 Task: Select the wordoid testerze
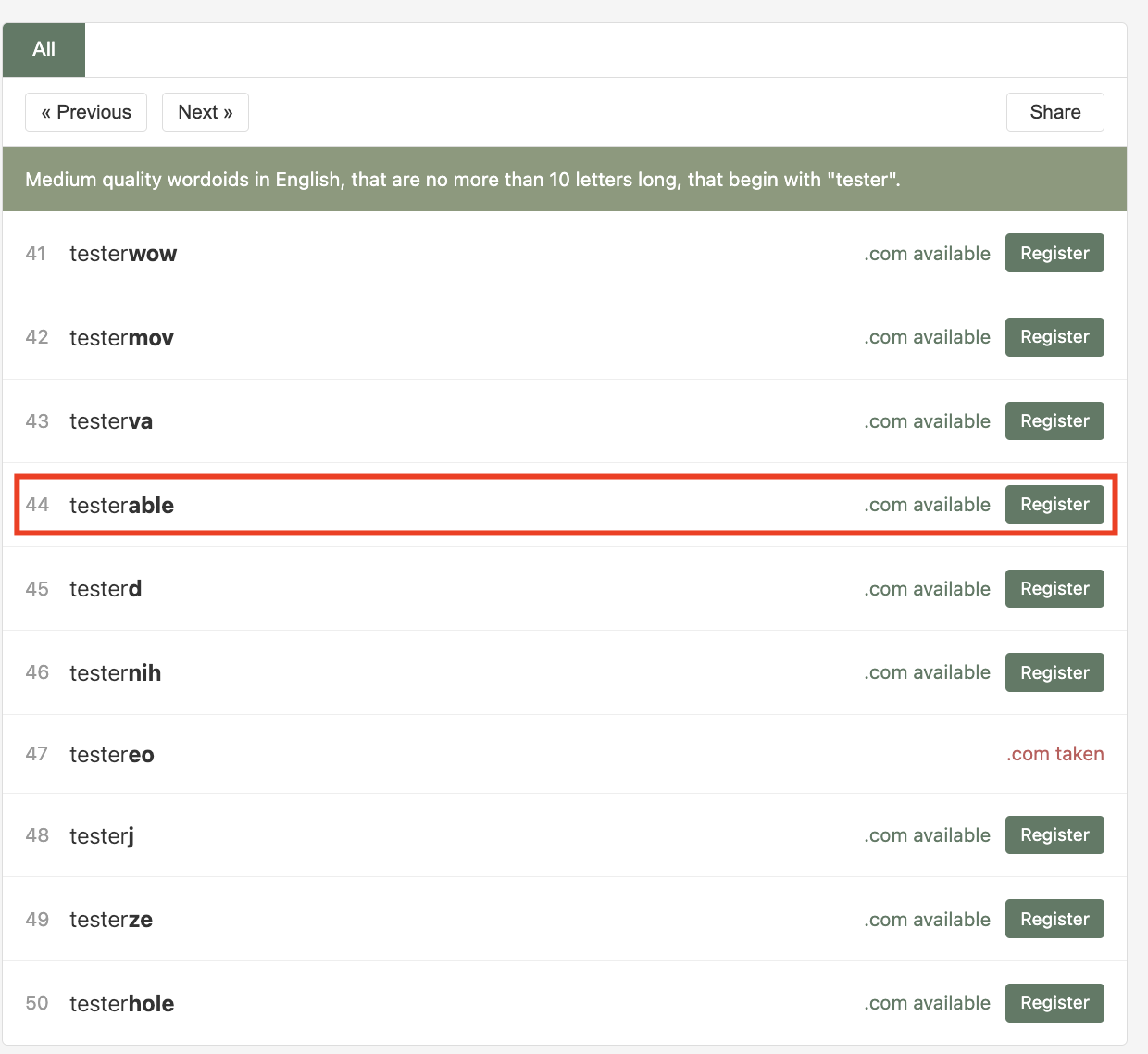111,920
